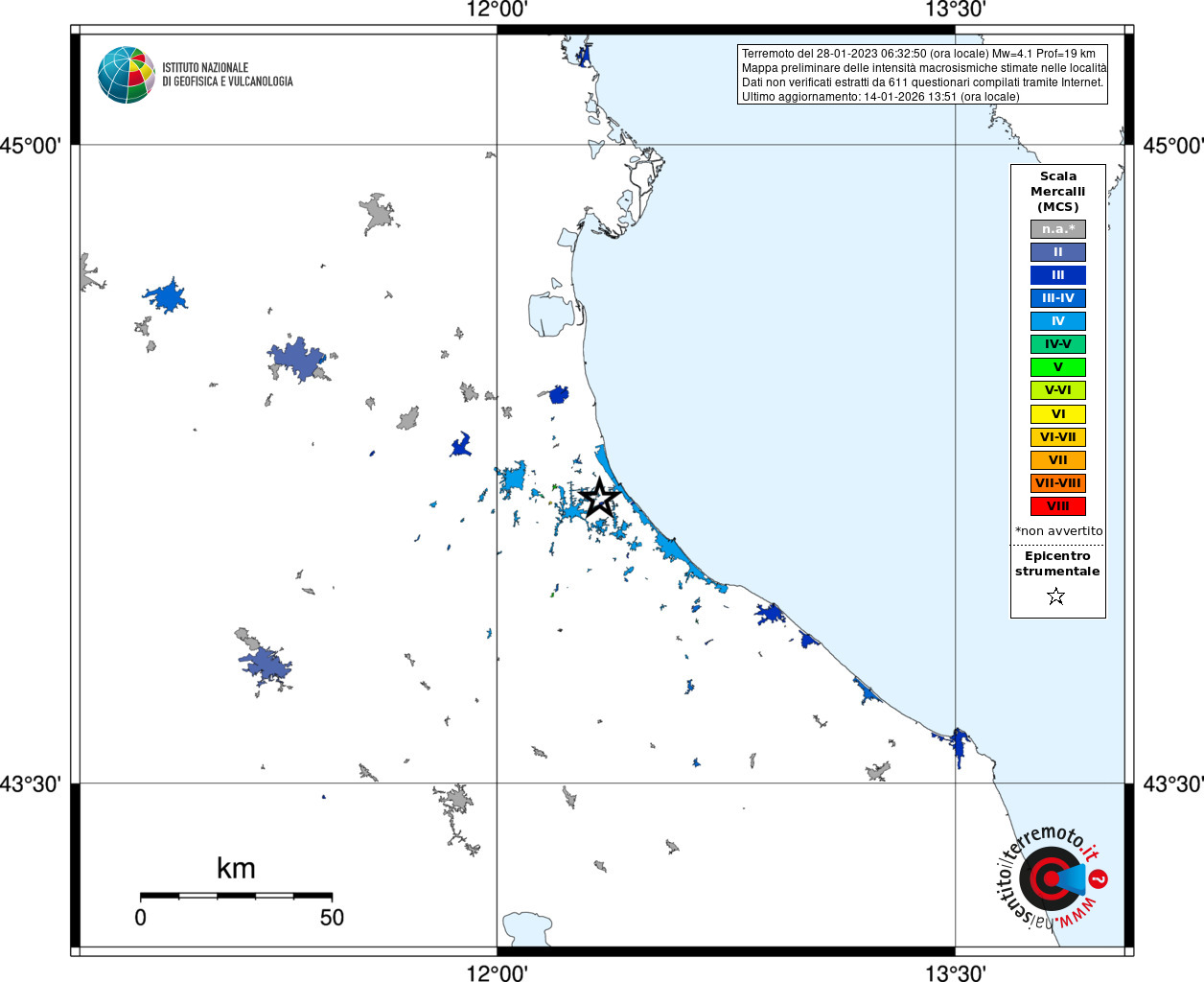
Task: Select the VI-VII legend swatch
Action: point(1058,437)
